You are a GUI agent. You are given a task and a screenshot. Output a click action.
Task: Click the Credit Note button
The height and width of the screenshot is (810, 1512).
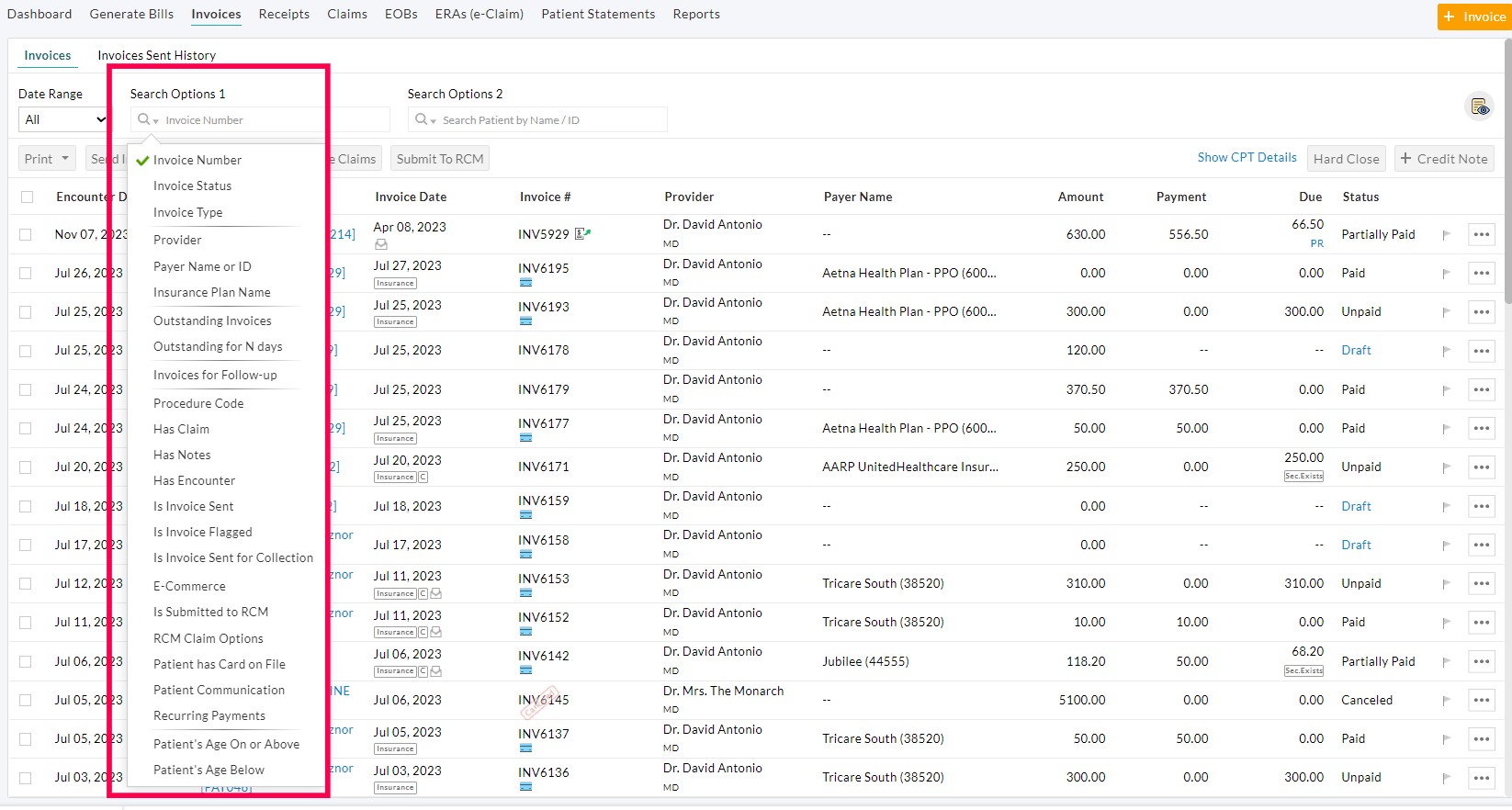[1443, 159]
